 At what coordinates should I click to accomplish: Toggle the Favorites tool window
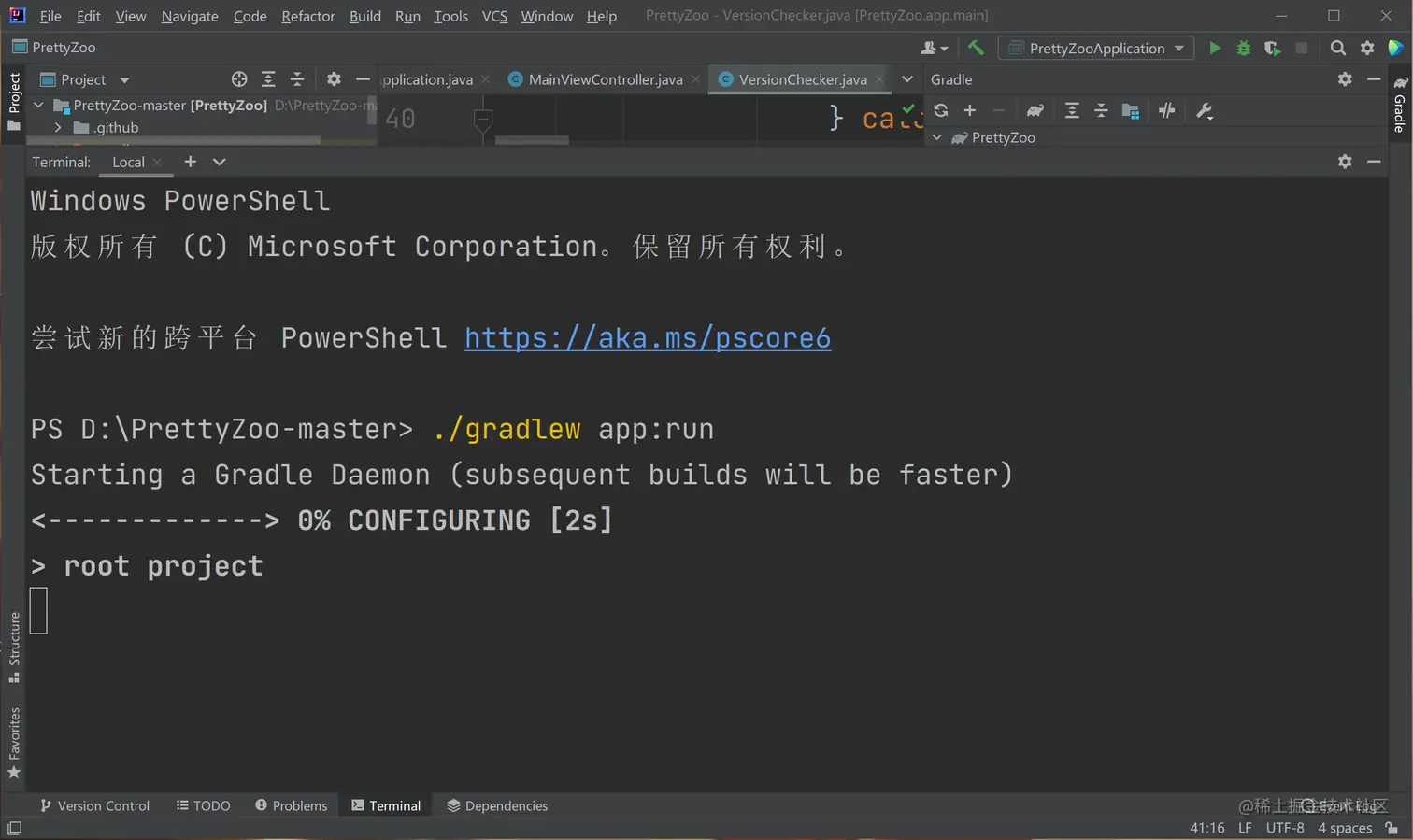click(x=14, y=743)
